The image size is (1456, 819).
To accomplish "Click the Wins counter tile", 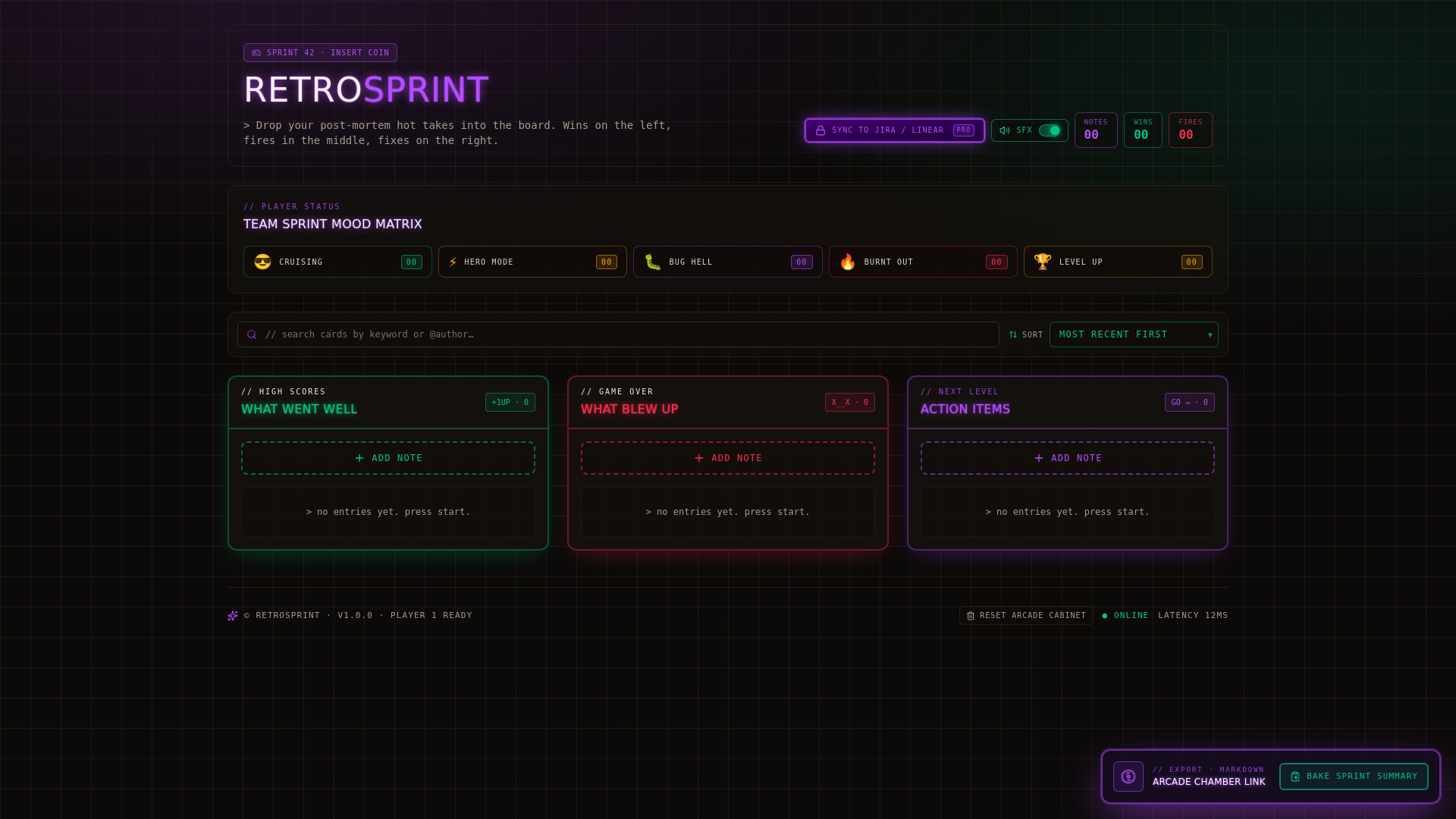I will click(x=1143, y=130).
